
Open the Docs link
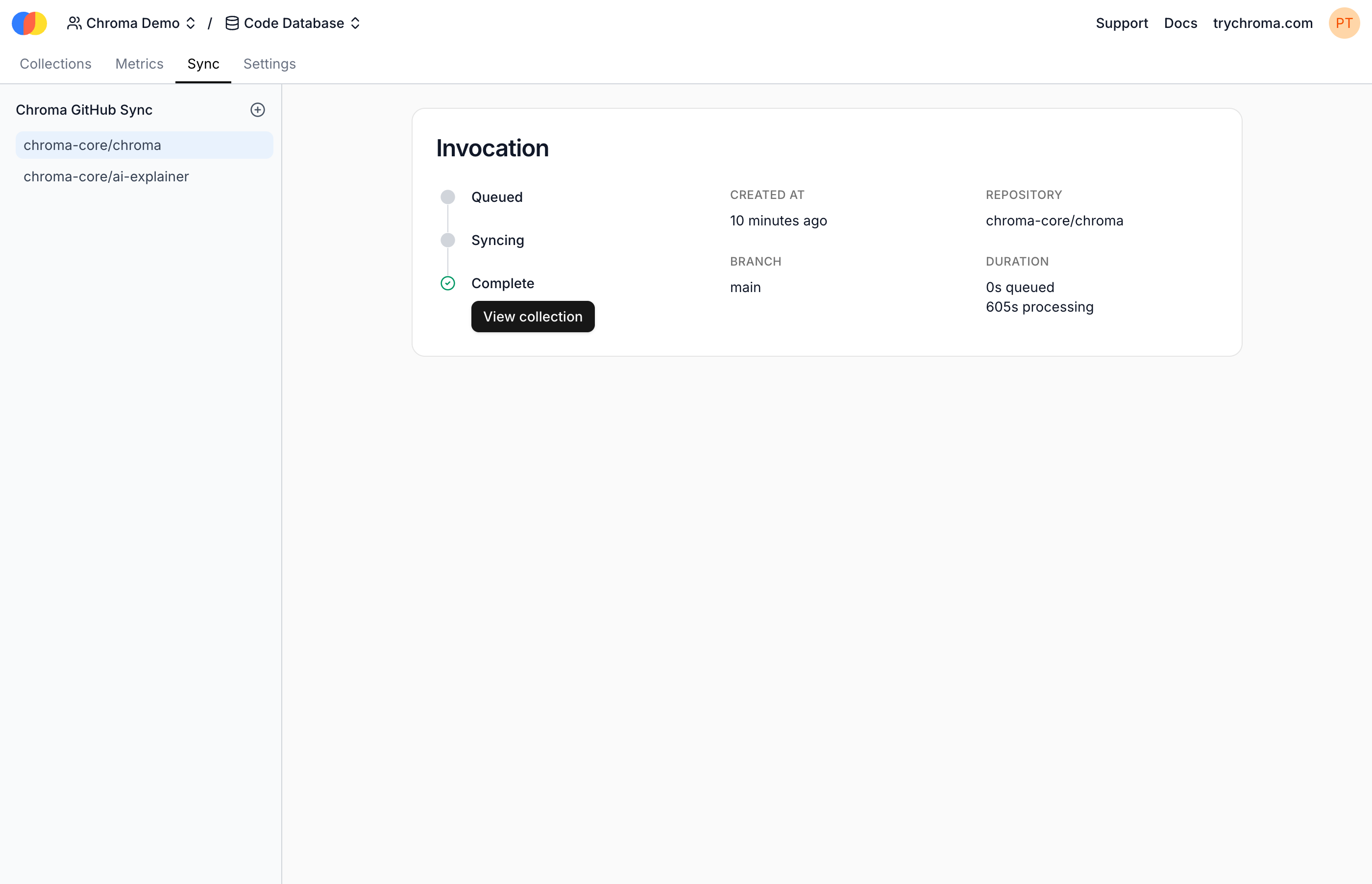(1180, 23)
